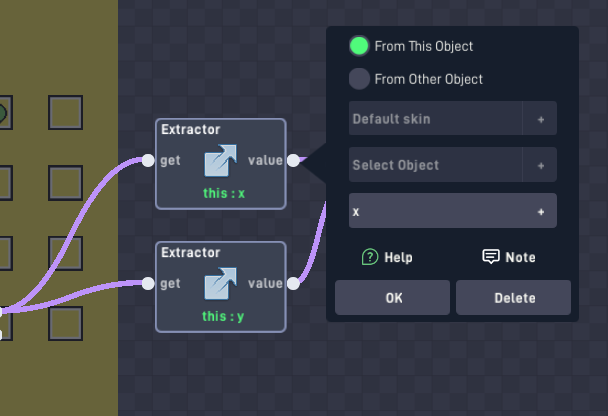Click the green this : x label
Image resolution: width=608 pixels, height=416 pixels.
click(224, 193)
